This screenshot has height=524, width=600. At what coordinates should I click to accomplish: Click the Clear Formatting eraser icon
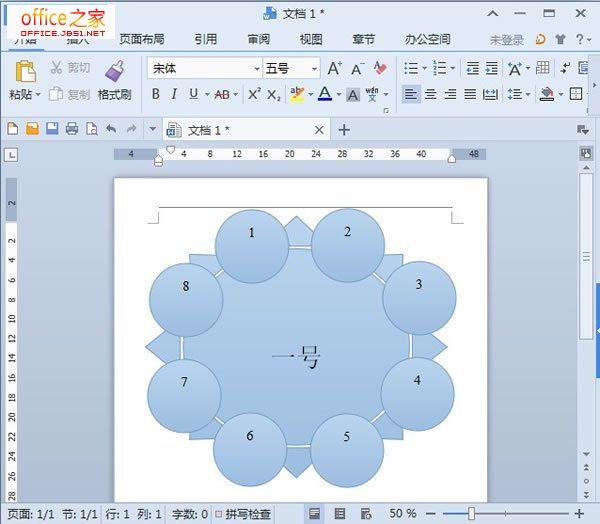pos(380,68)
